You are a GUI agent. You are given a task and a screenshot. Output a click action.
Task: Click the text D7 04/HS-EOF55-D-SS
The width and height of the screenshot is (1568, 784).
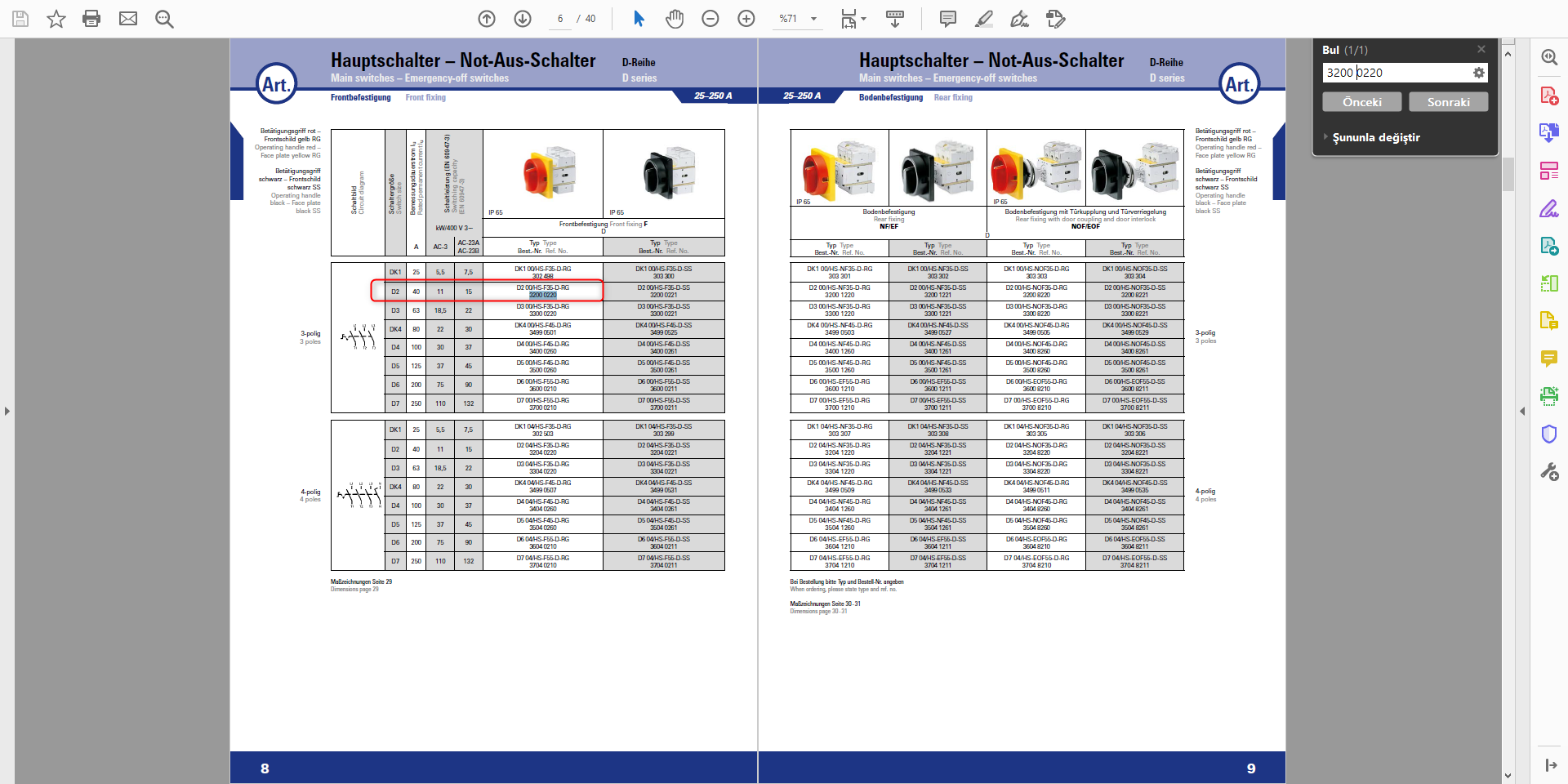pyautogui.click(x=1134, y=558)
